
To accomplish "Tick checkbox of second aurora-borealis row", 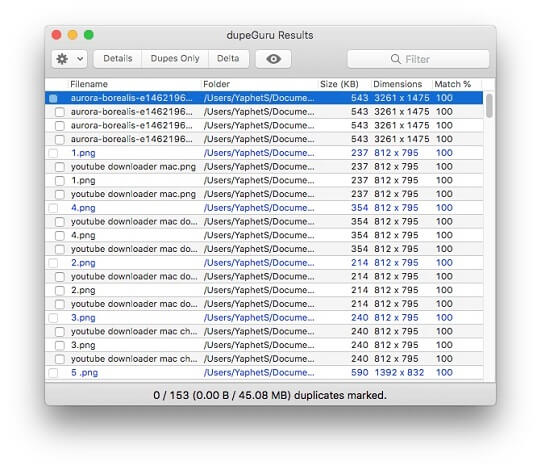I will (x=60, y=112).
